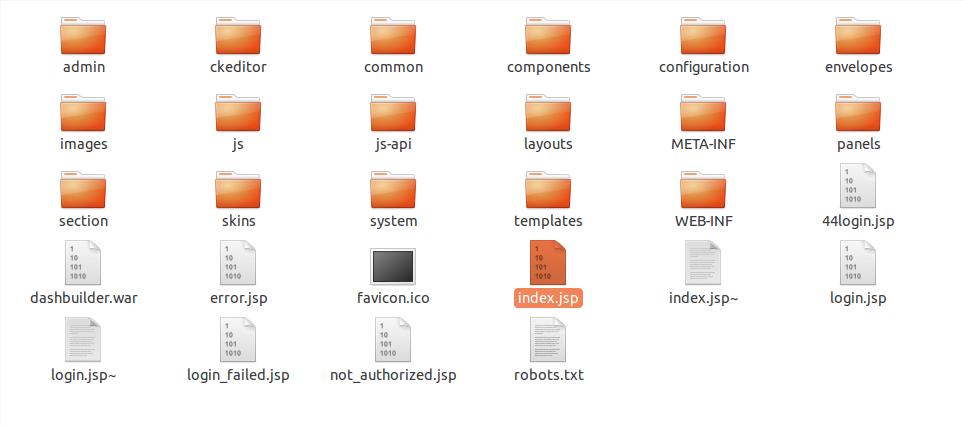Click the 'robots.txt' file name
Image resolution: width=963 pixels, height=426 pixels.
tap(548, 374)
